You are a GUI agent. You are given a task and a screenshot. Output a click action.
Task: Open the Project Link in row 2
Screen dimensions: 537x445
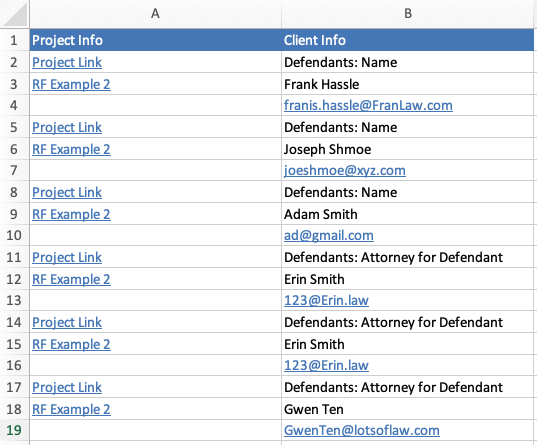tap(67, 62)
